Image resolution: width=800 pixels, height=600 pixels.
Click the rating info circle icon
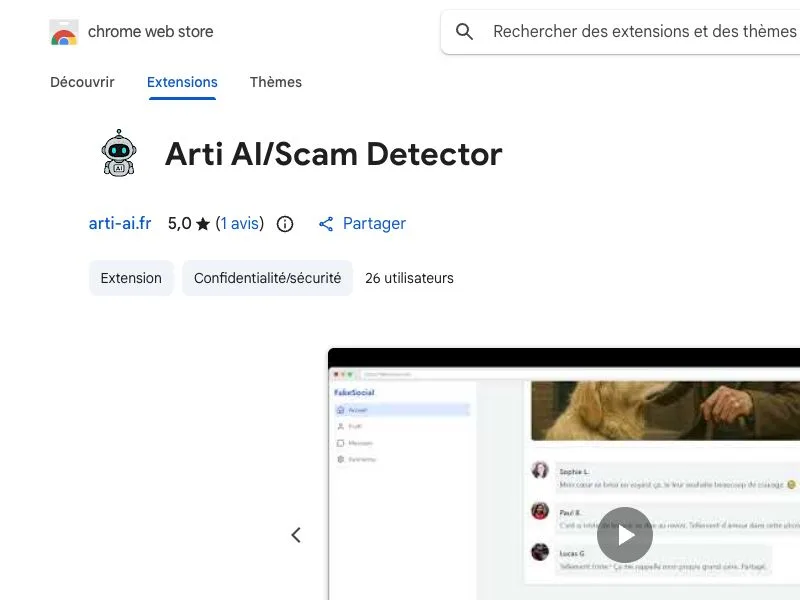285,224
